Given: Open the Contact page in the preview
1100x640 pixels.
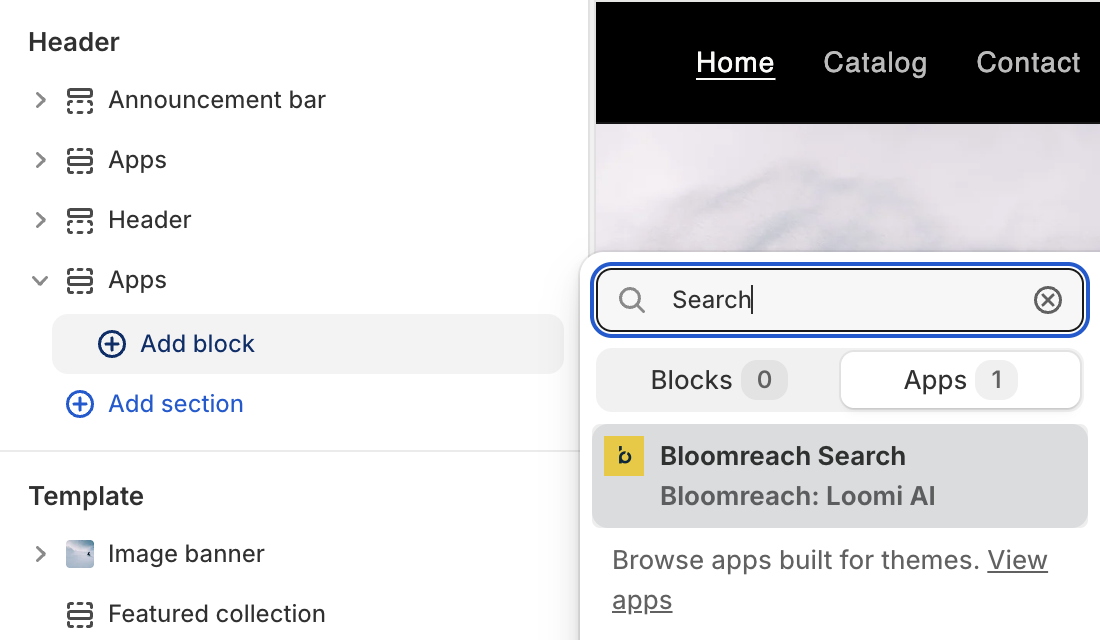Looking at the screenshot, I should point(1028,62).
